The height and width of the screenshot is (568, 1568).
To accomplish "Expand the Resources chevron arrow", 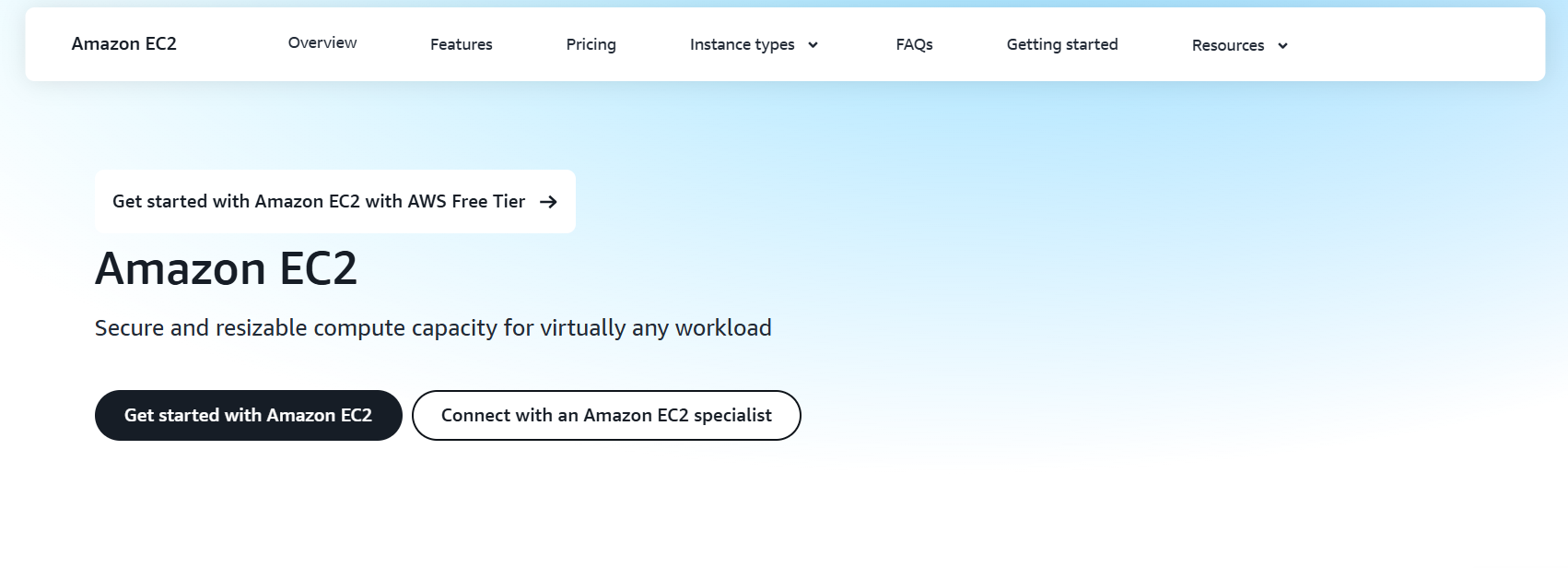I will click(x=1282, y=46).
